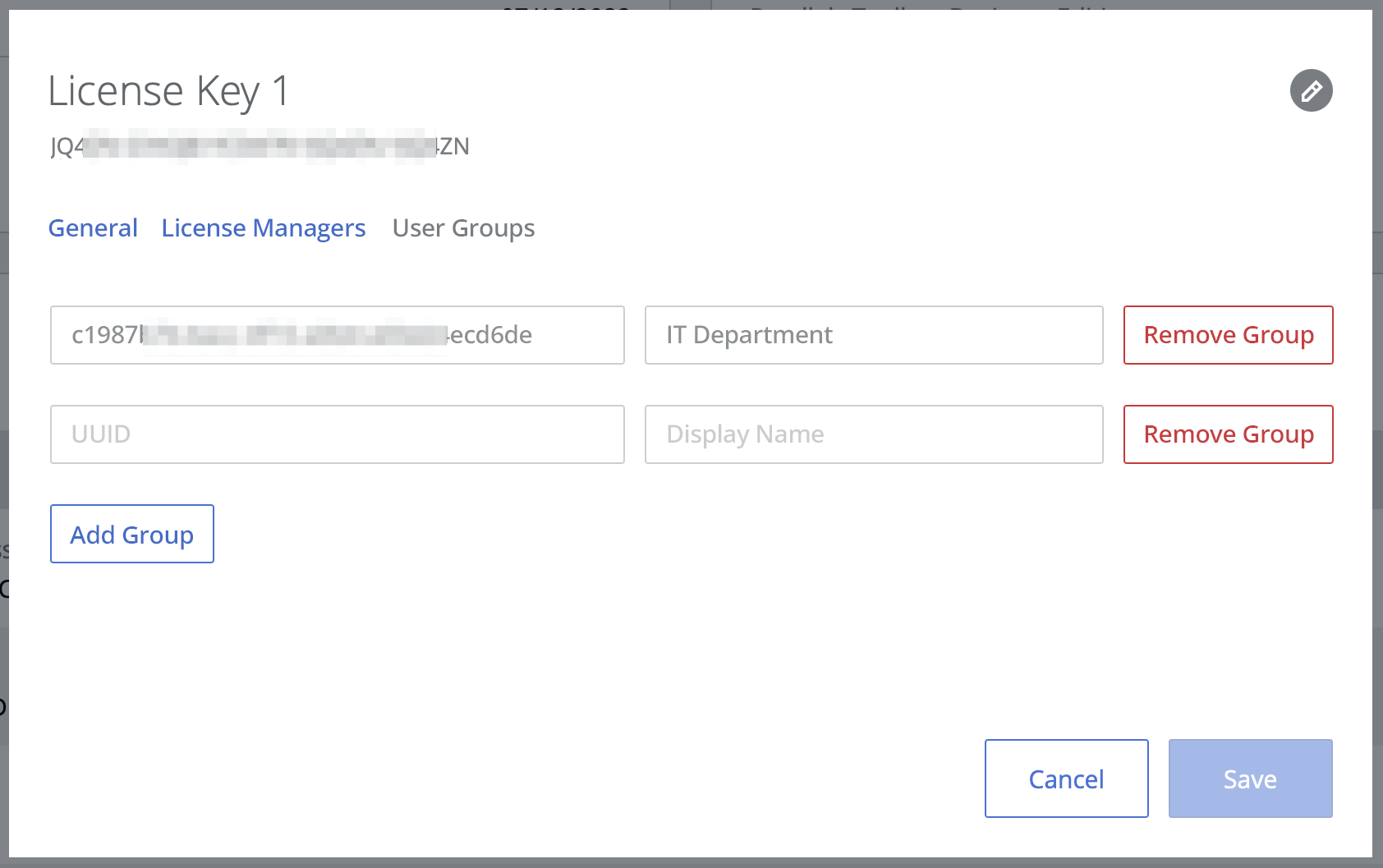Save the user group changes
This screenshot has height=868, width=1383.
1251,778
